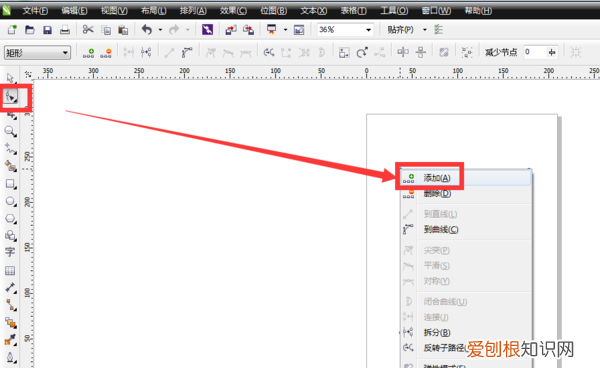Open the application launcher icon
Screen dimensions: 600x368
tap(272, 29)
